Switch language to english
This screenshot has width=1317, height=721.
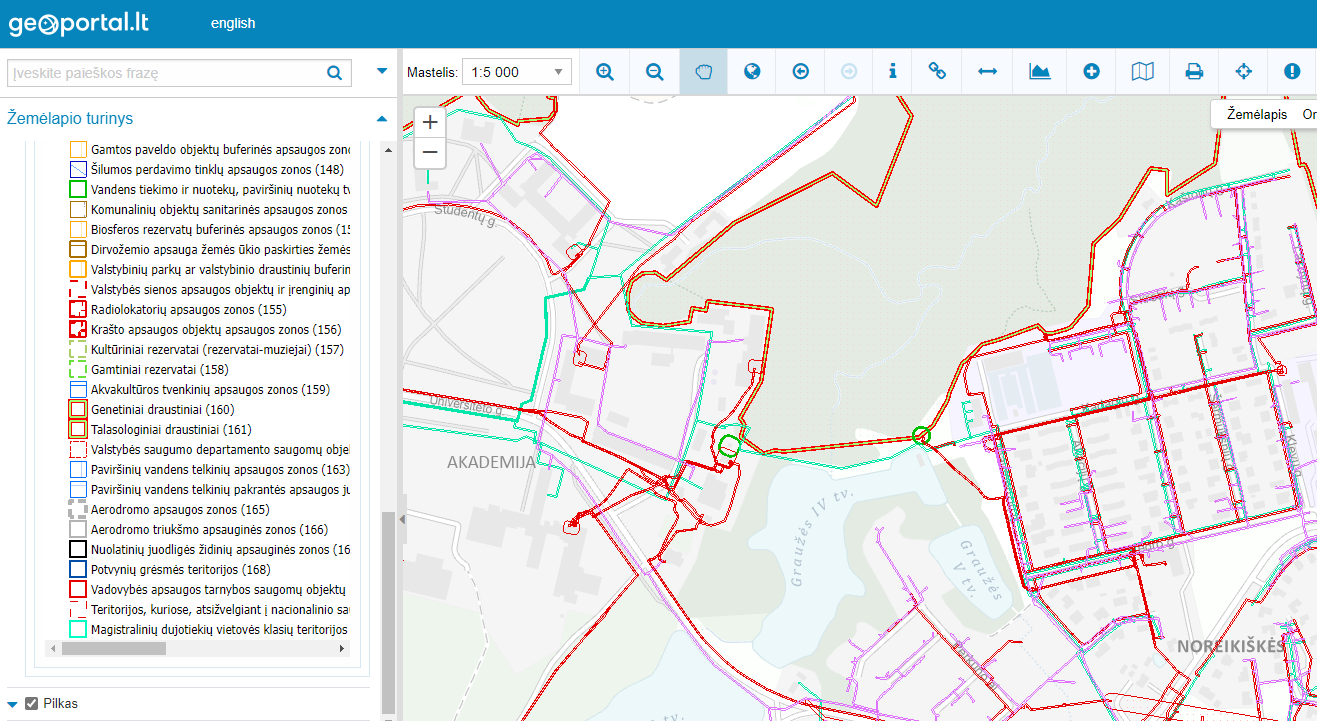click(x=233, y=23)
